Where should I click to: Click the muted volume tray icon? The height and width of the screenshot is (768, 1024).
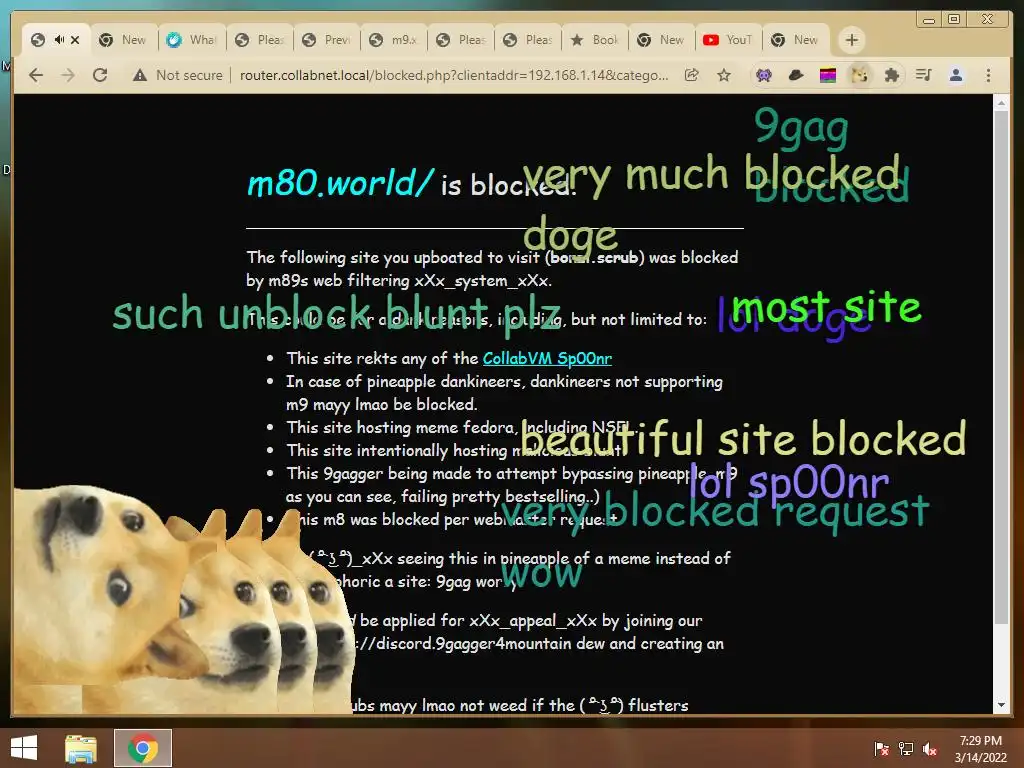tap(930, 748)
